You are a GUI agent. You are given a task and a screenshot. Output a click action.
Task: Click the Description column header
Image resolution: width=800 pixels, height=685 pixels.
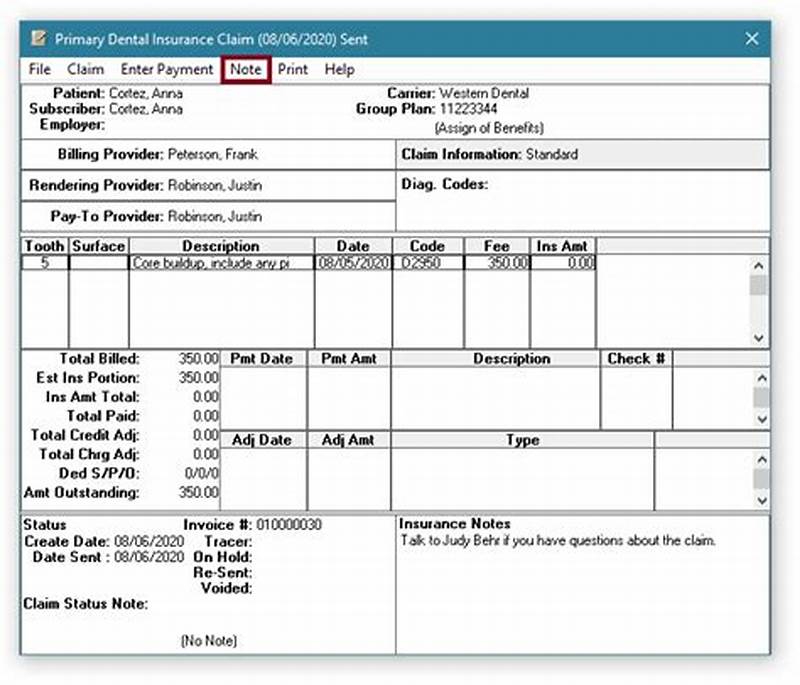(222, 246)
